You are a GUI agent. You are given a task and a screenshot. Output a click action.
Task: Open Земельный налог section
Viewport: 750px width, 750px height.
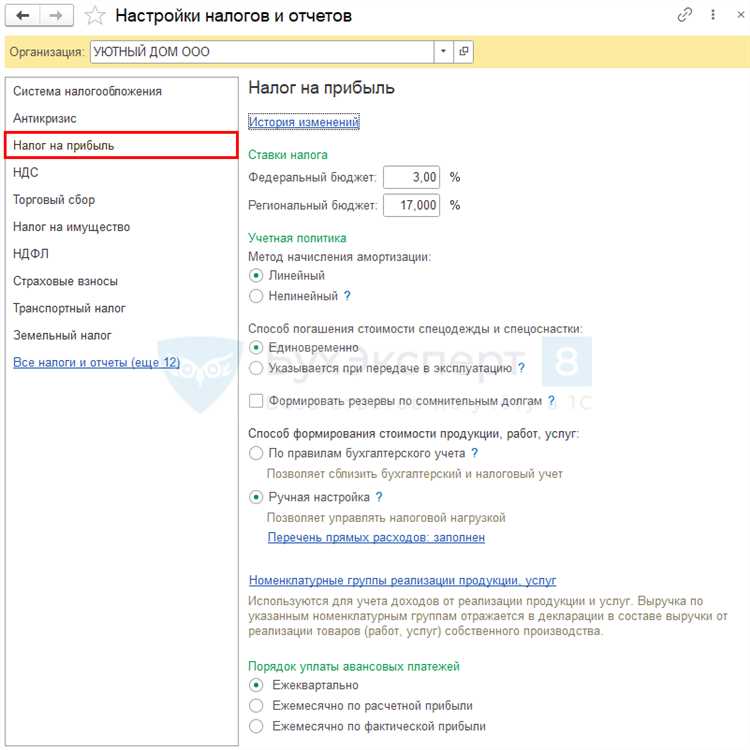pos(121,335)
